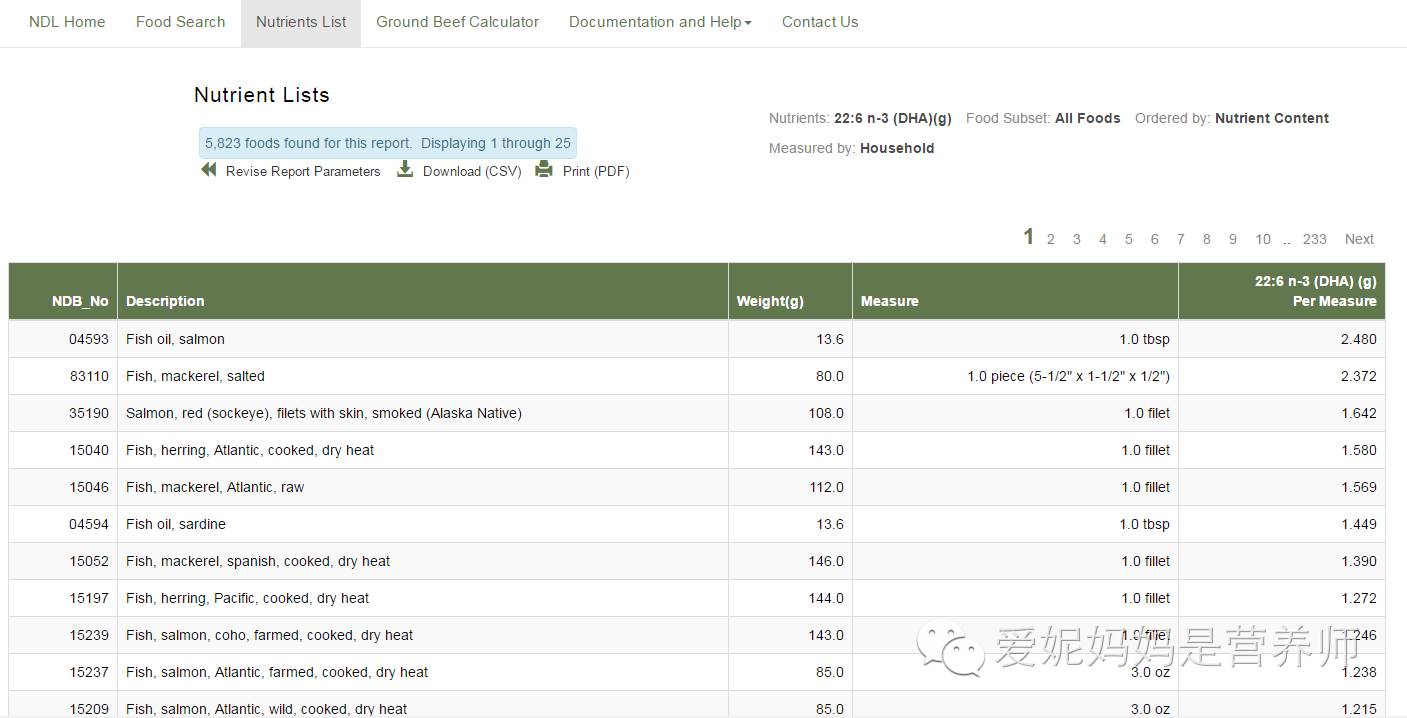This screenshot has height=718, width=1407.
Task: Go to results page 10
Action: (1263, 239)
